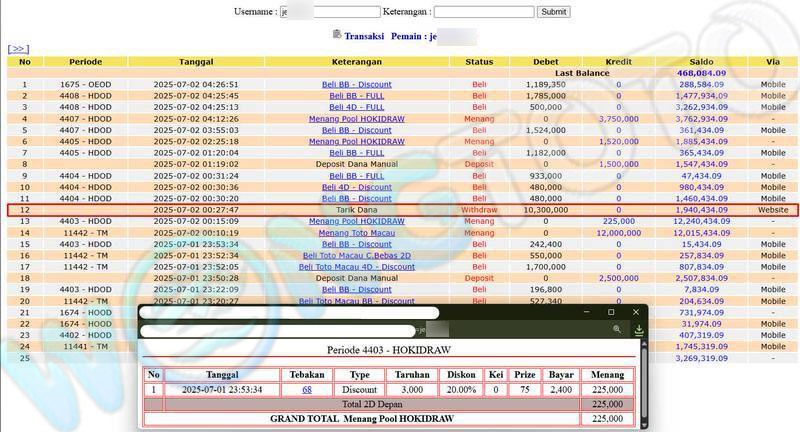Open the Menang Toto Macau link
The width and height of the screenshot is (800, 432).
pos(357,233)
